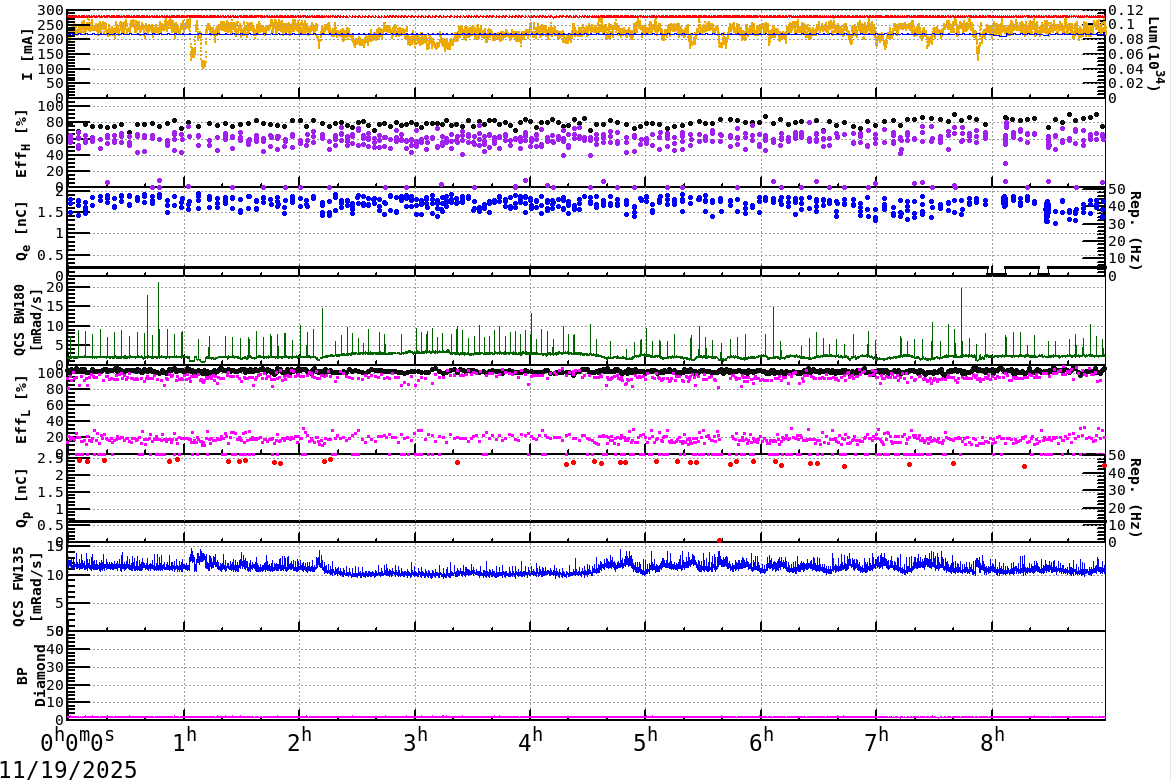The height and width of the screenshot is (782, 1172).
Task: Click the "Eff_H [%]" axis label
Action: pos(22,144)
